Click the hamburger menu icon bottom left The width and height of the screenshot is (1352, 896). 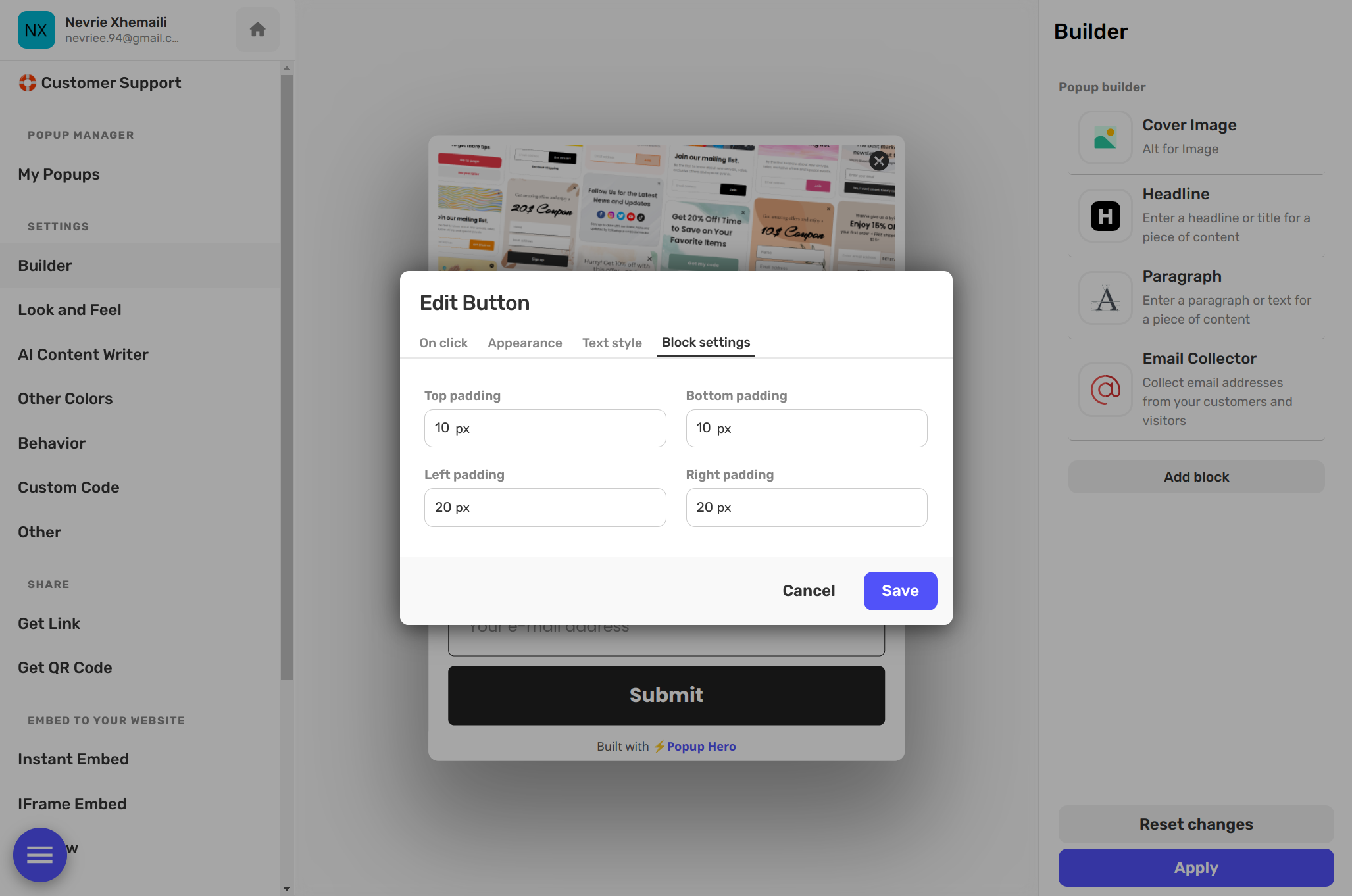(x=40, y=854)
